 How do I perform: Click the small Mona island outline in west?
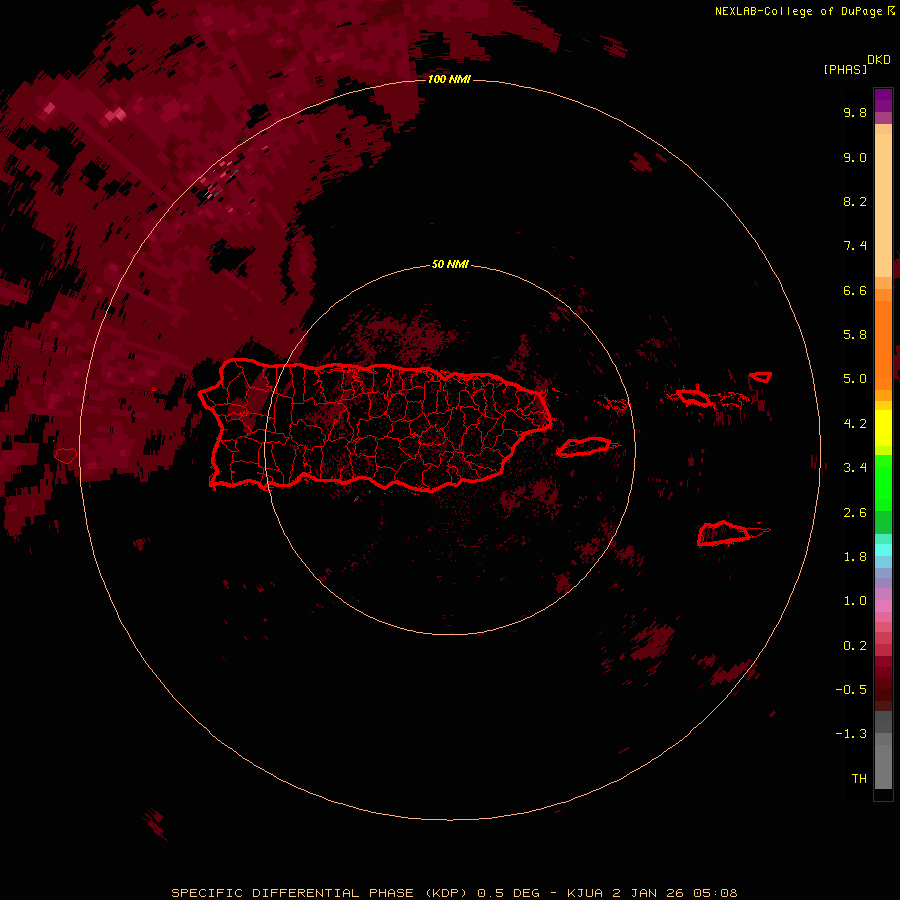coord(65,456)
